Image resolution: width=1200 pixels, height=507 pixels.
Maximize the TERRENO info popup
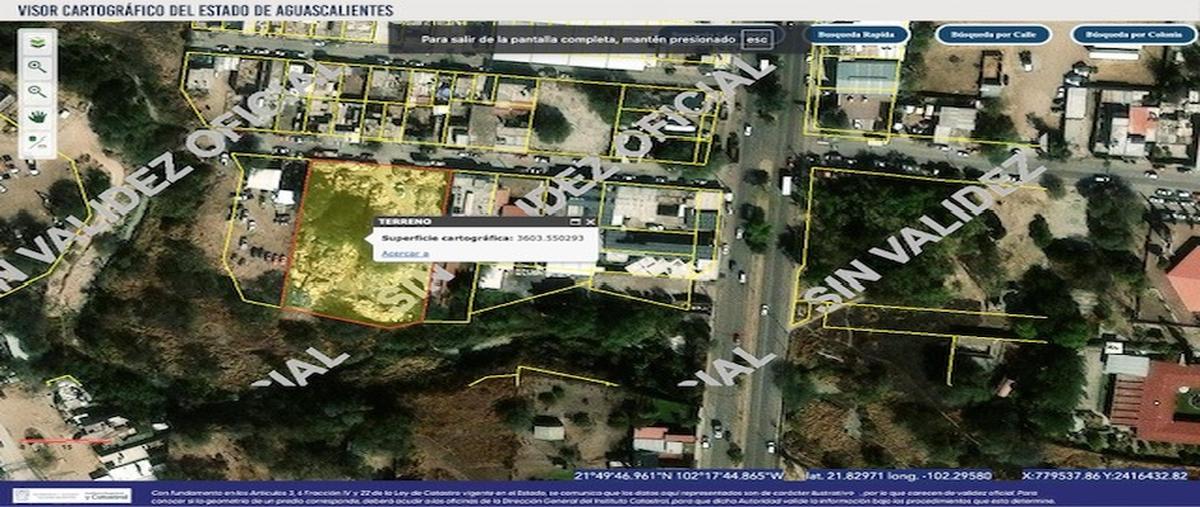[x=576, y=221]
